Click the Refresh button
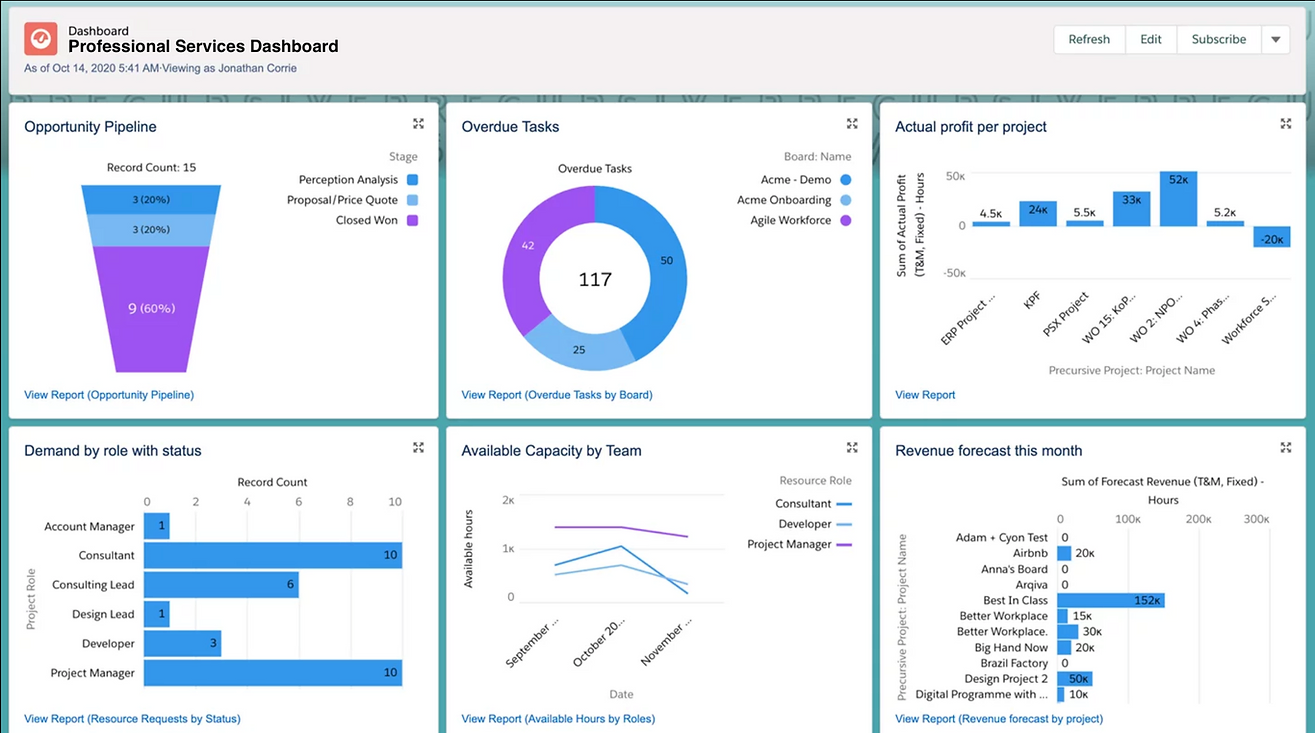This screenshot has width=1315, height=733. 1089,39
